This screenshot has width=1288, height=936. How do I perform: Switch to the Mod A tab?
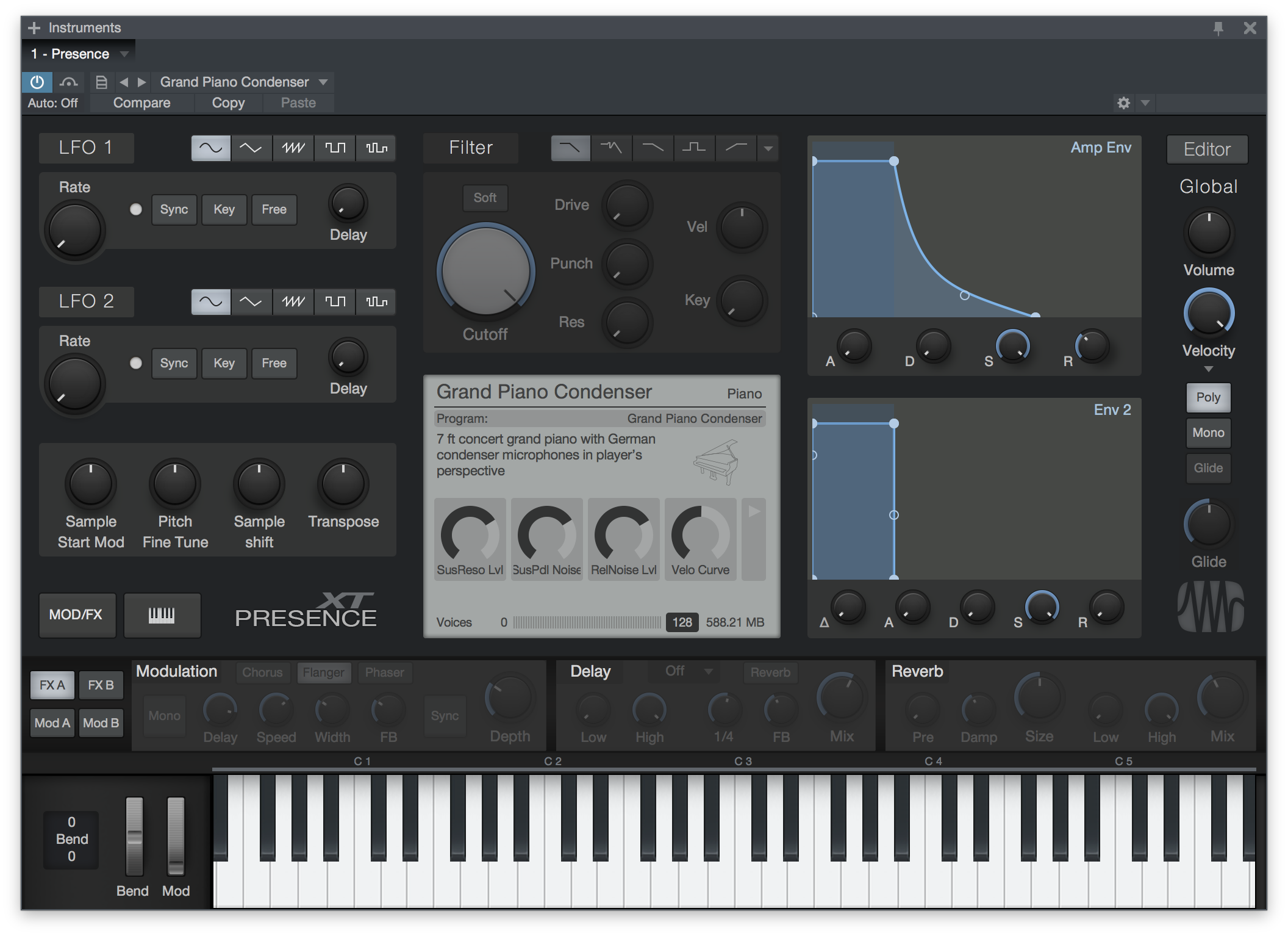[52, 723]
